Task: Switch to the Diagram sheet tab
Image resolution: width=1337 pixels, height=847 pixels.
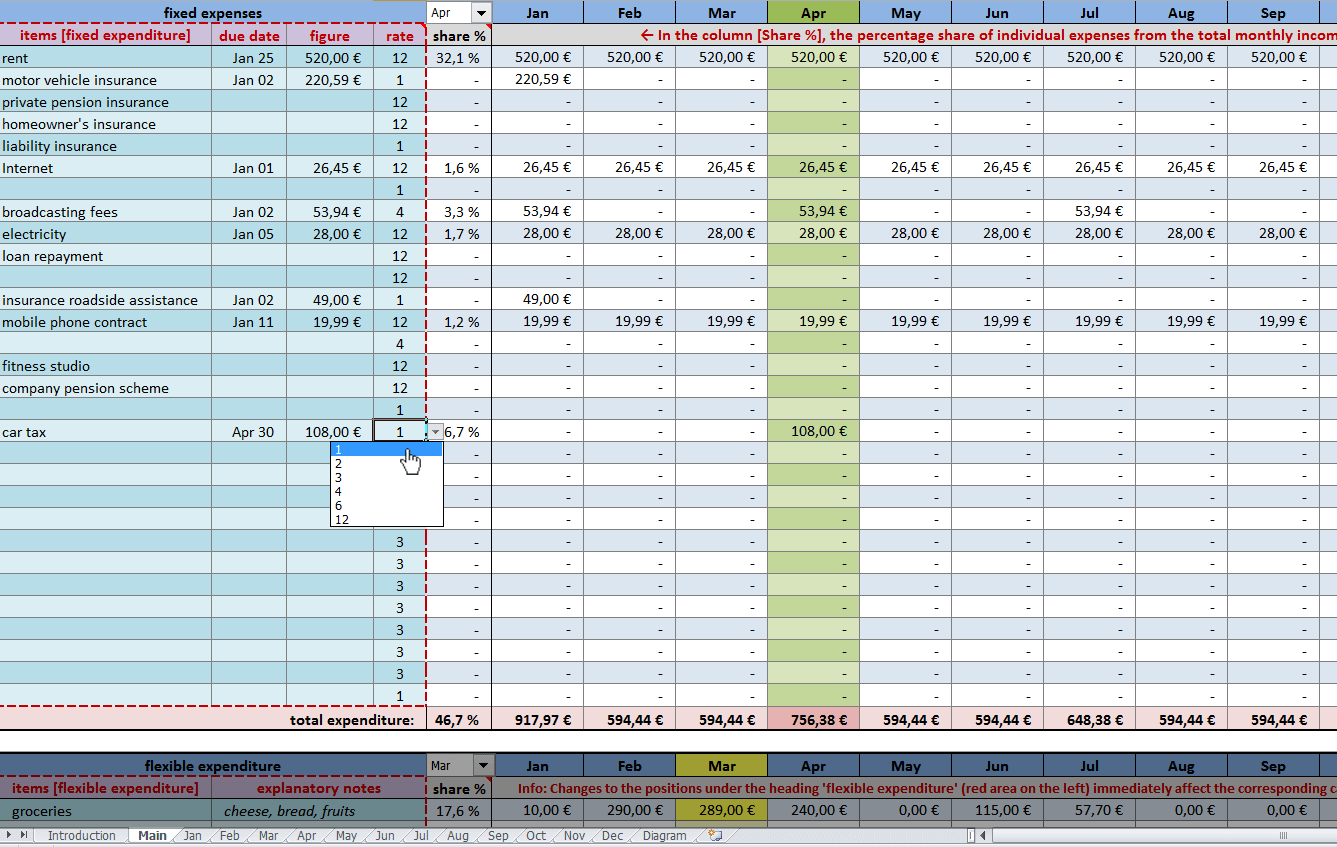Action: pyautogui.click(x=664, y=836)
